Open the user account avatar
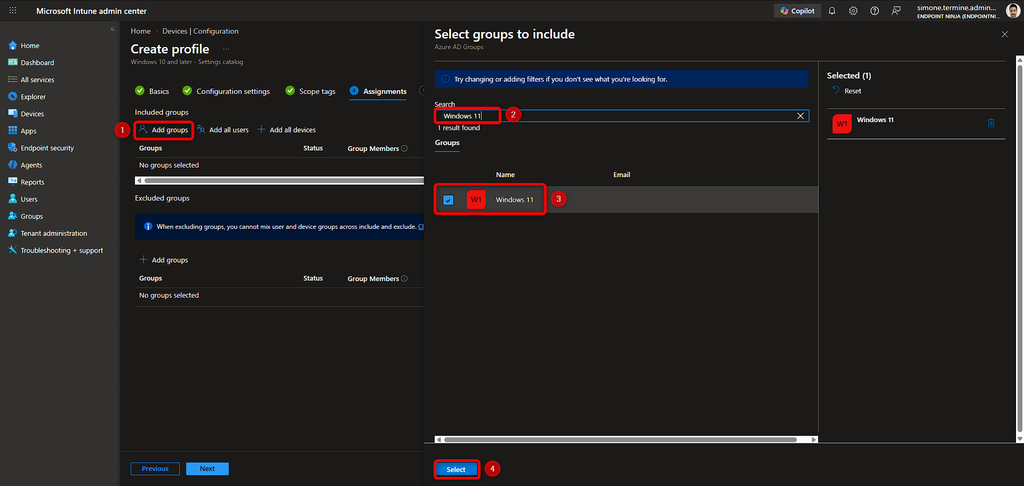Screen dimensions: 1024x486 coord(1012,10)
